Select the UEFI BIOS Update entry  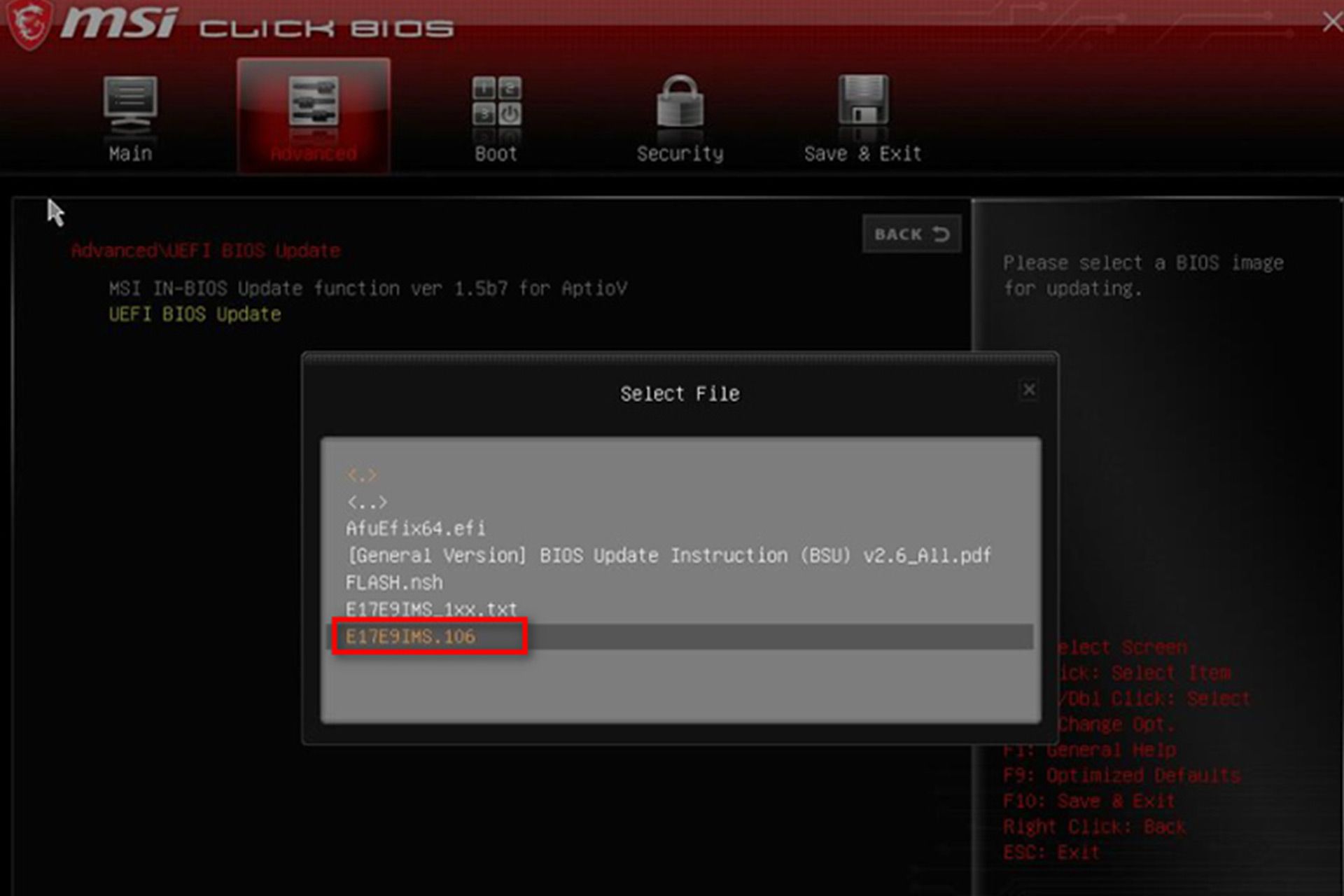195,314
